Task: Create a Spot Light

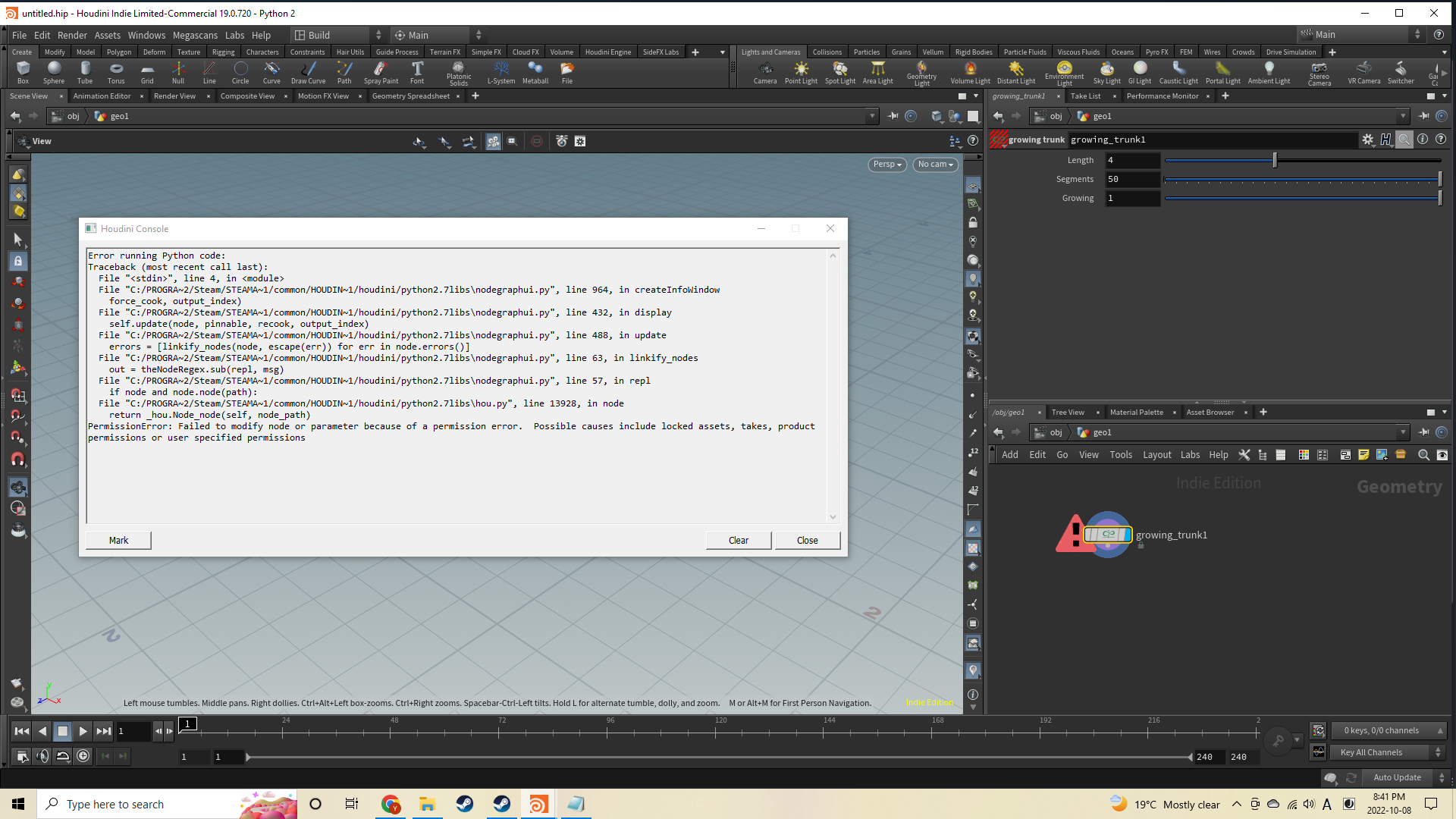Action: click(840, 72)
